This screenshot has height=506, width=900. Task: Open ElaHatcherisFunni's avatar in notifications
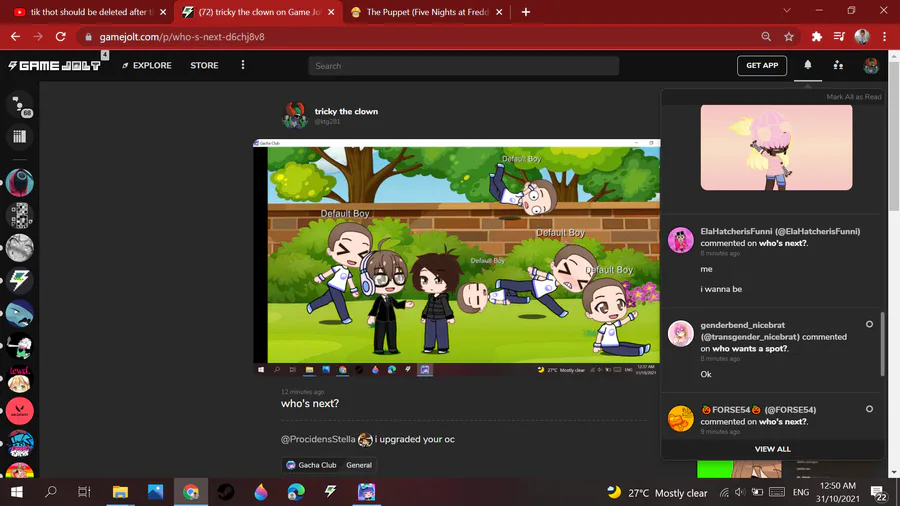pyautogui.click(x=680, y=240)
